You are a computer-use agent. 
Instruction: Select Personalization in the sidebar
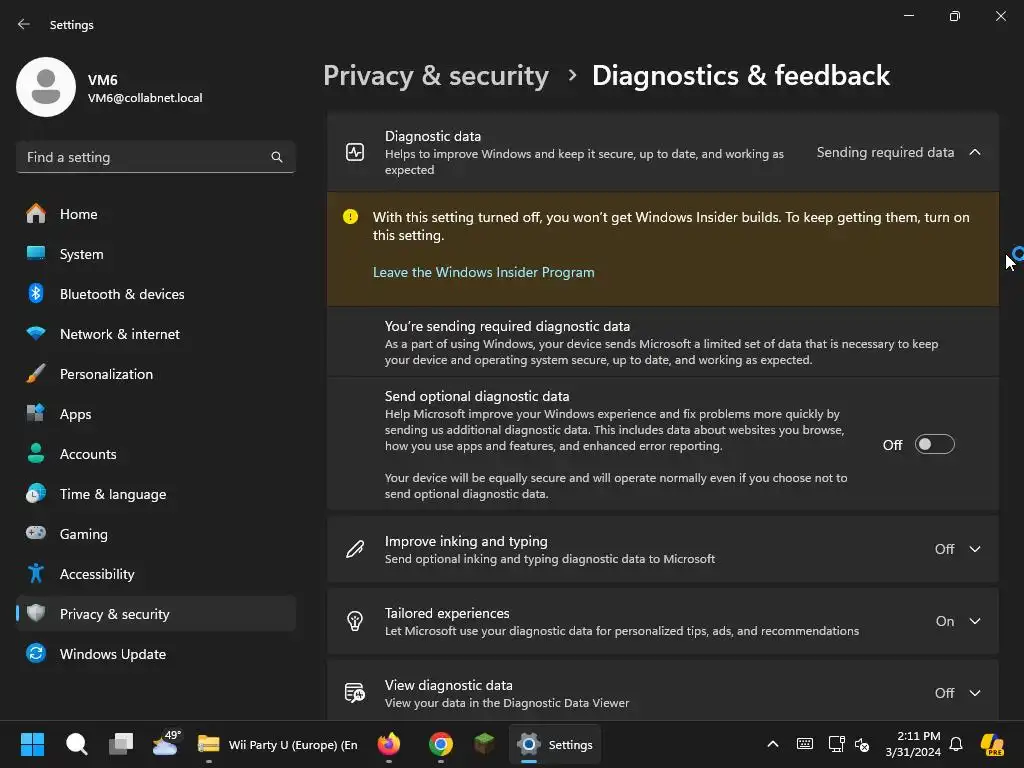pos(106,374)
